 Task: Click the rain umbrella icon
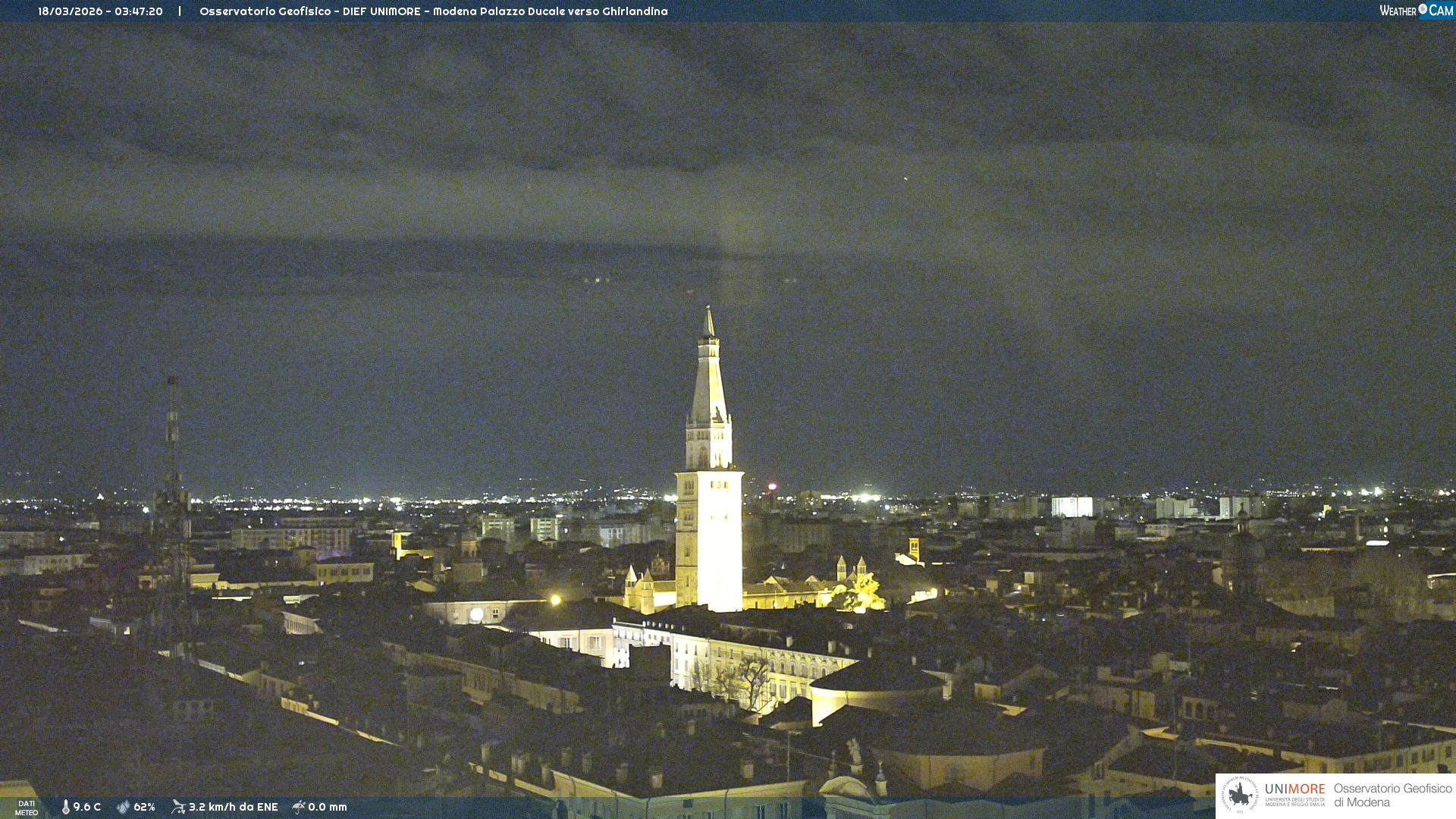299,807
